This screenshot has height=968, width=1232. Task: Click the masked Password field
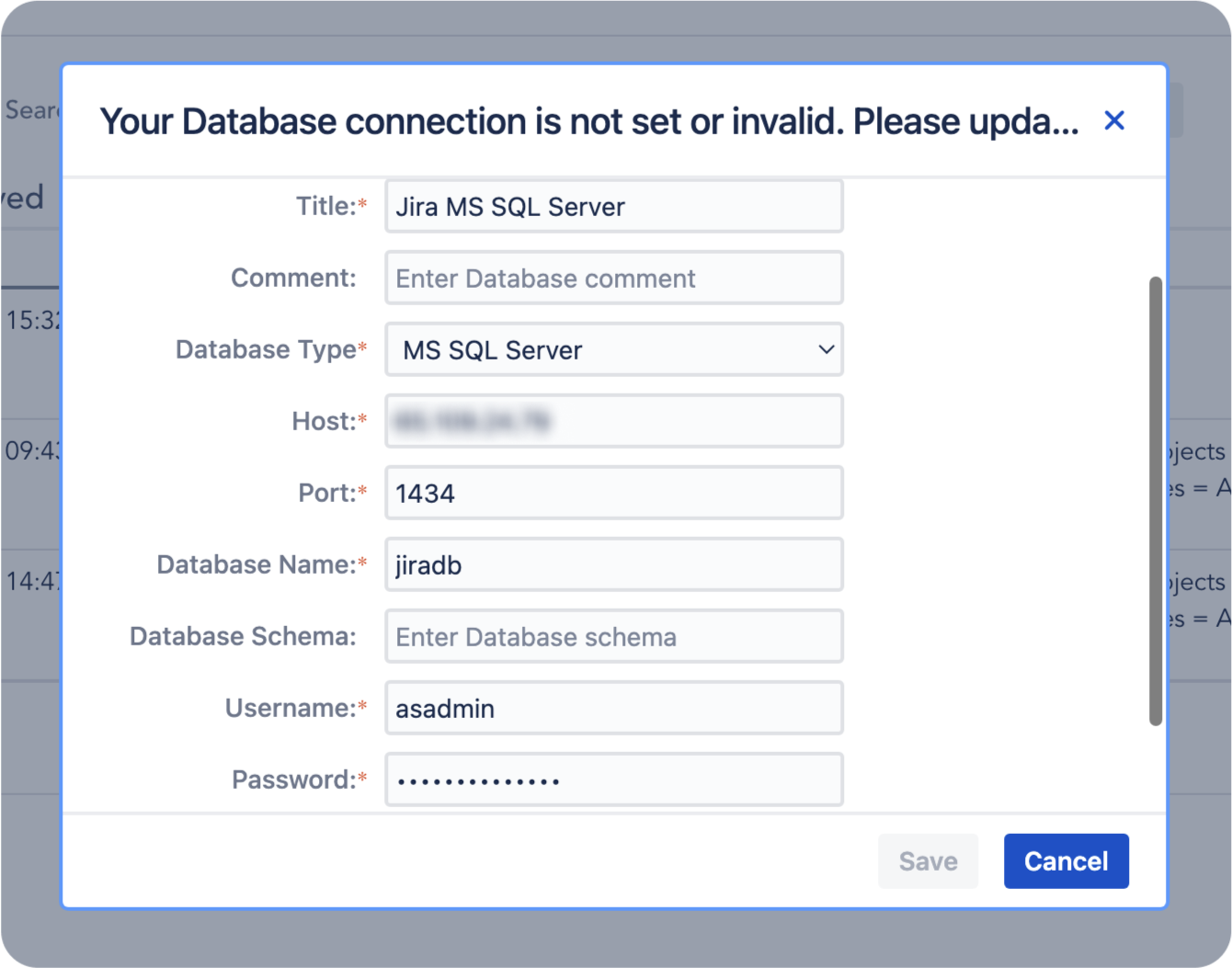click(614, 780)
